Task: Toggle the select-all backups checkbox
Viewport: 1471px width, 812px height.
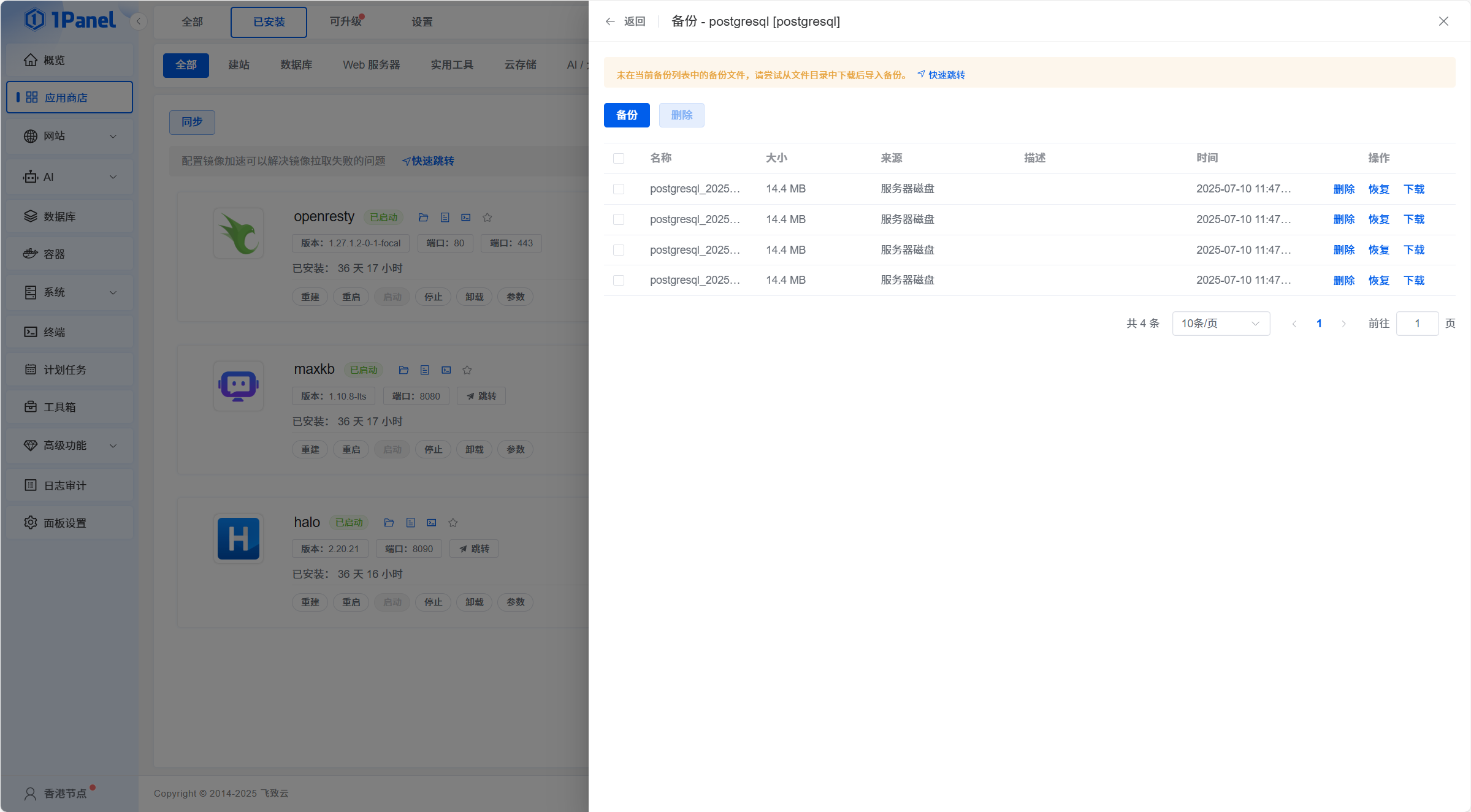Action: [x=619, y=159]
